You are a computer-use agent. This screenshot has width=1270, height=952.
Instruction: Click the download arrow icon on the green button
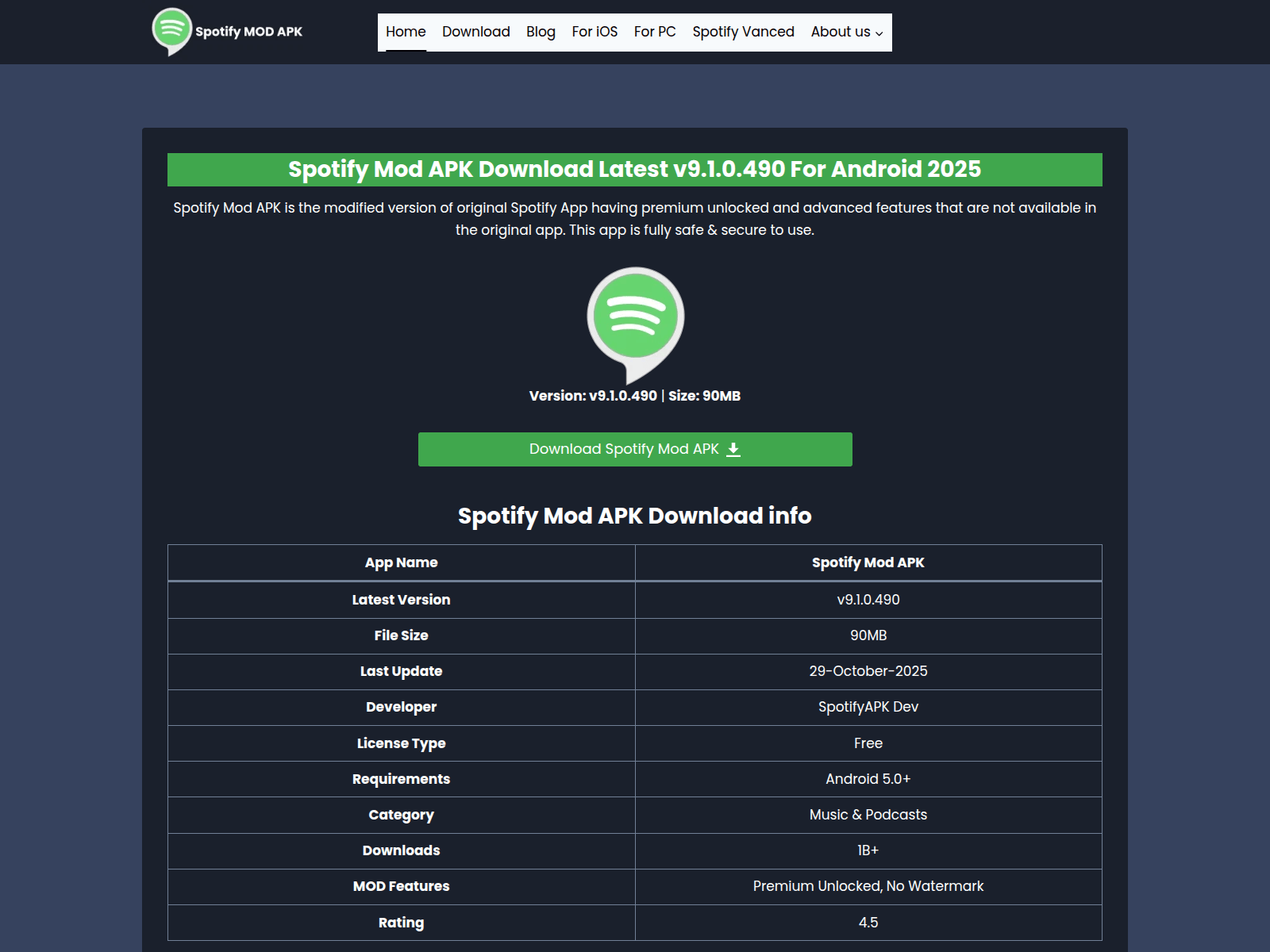click(x=733, y=450)
